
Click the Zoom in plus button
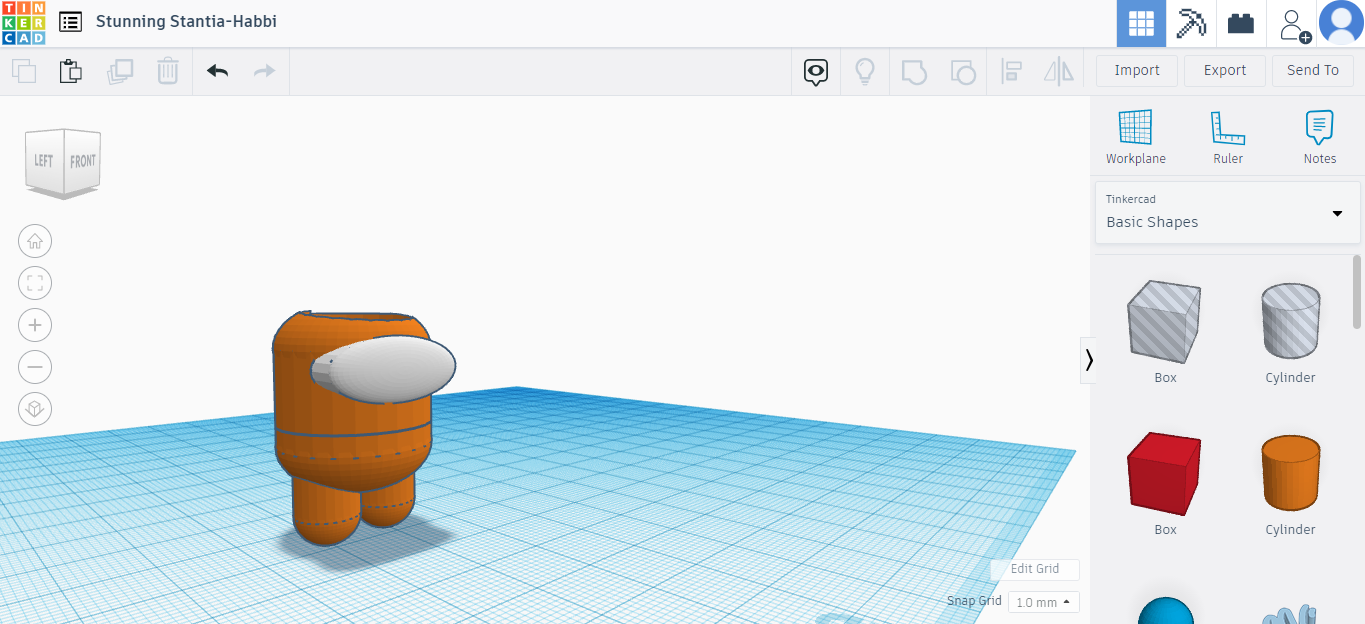coord(35,325)
